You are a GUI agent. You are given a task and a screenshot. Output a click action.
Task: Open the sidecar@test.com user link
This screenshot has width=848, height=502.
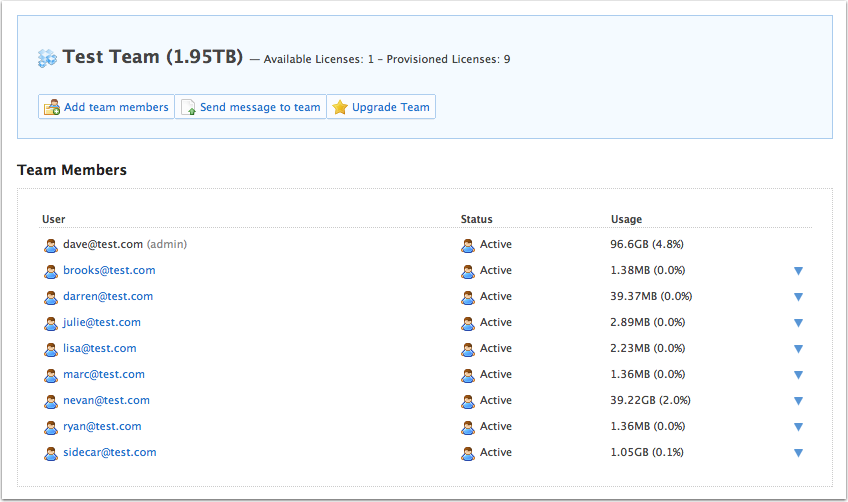[x=110, y=452]
